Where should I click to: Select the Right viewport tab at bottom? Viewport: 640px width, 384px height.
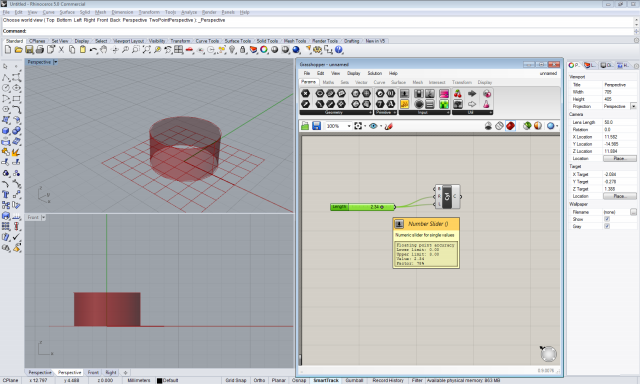111,372
